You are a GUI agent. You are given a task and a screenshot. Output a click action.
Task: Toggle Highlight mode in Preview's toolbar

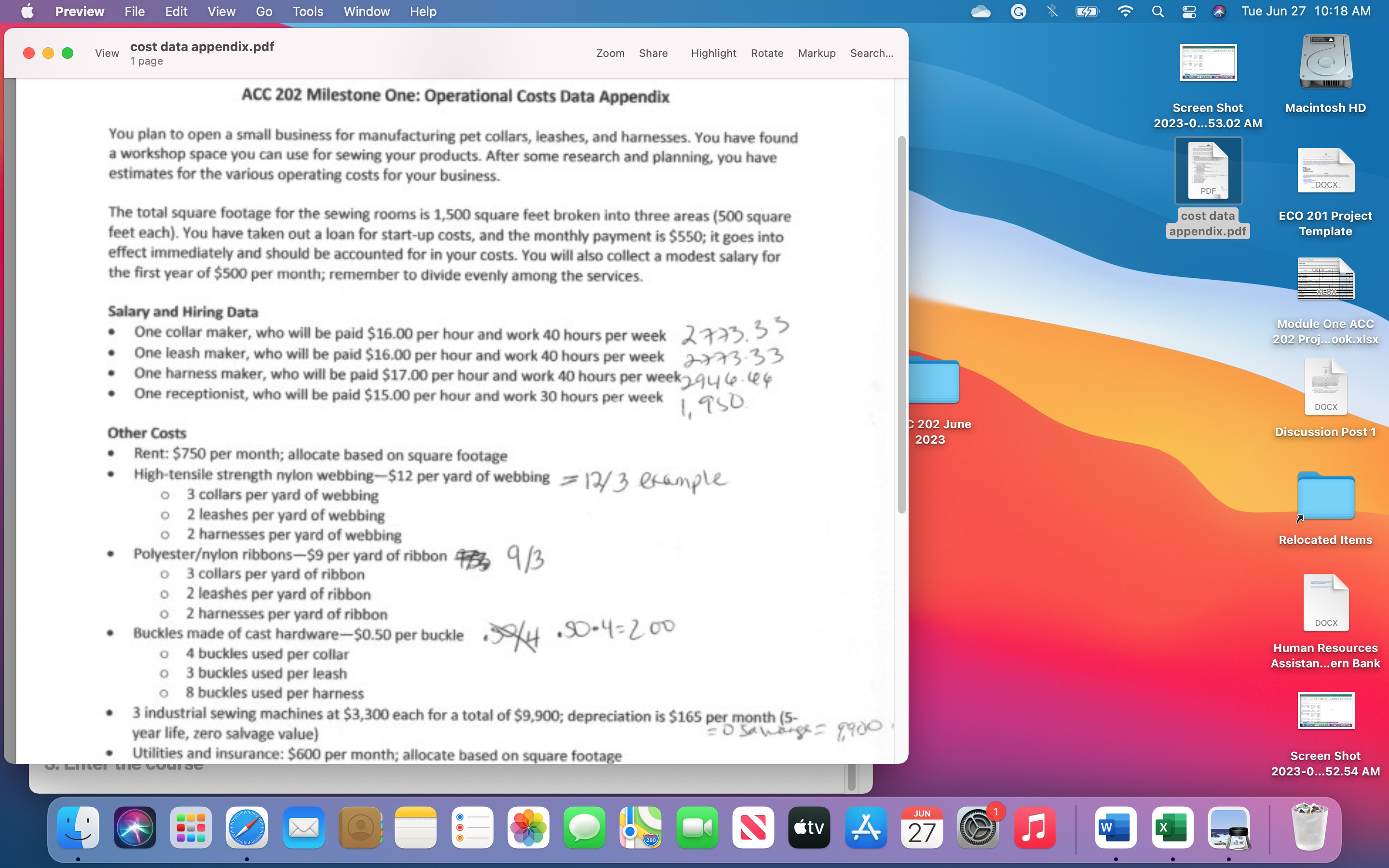point(713,53)
